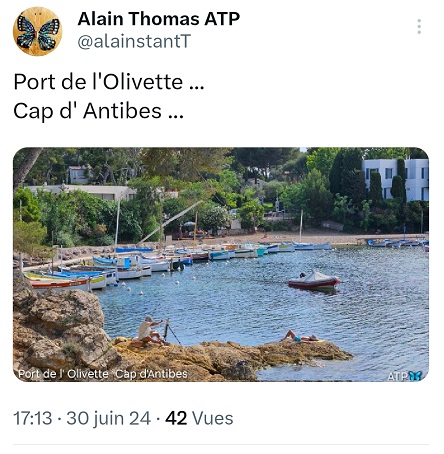
Task: Click the red inflatable boat in the photo
Action: [x=314, y=281]
